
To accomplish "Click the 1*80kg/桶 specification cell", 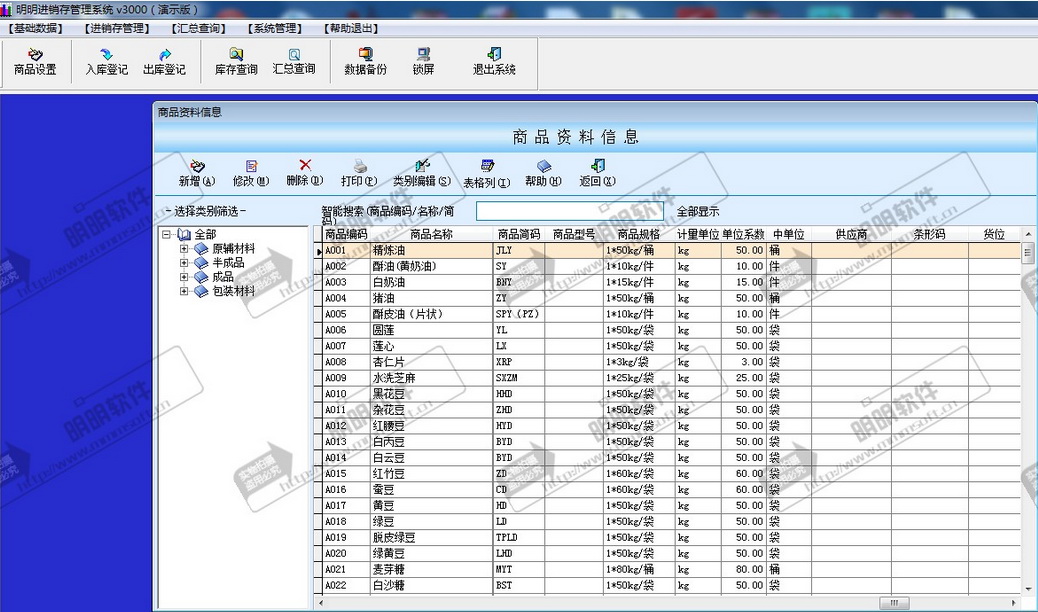I will tap(639, 569).
